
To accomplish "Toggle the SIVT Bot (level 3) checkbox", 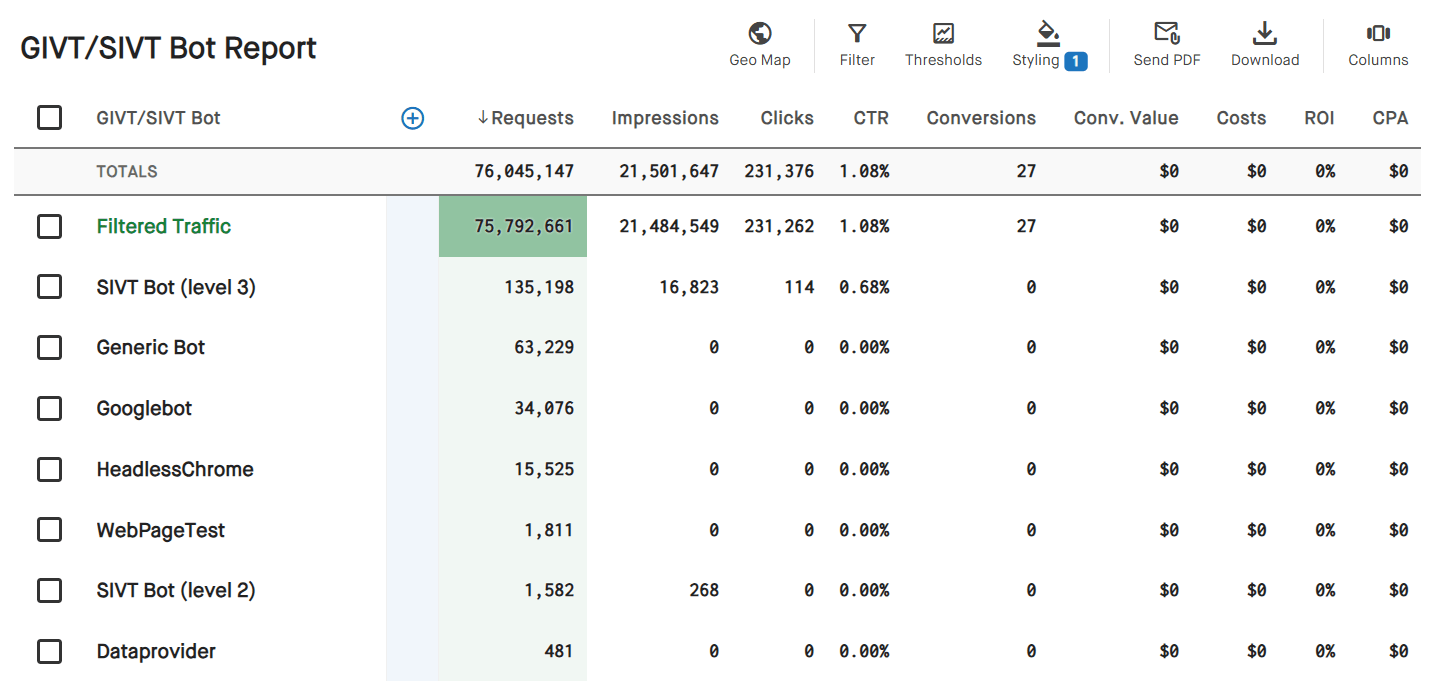I will click(x=49, y=287).
